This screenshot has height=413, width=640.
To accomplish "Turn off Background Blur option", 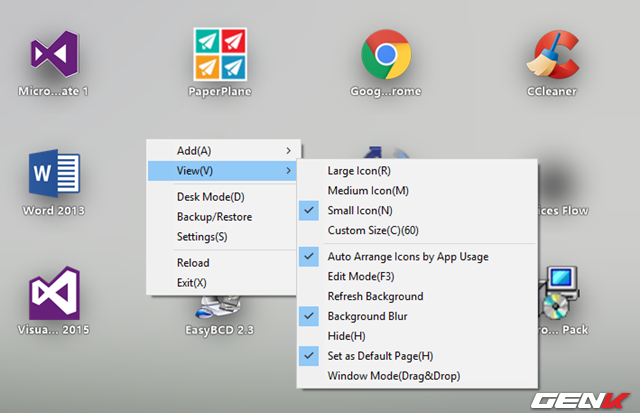I will [367, 316].
